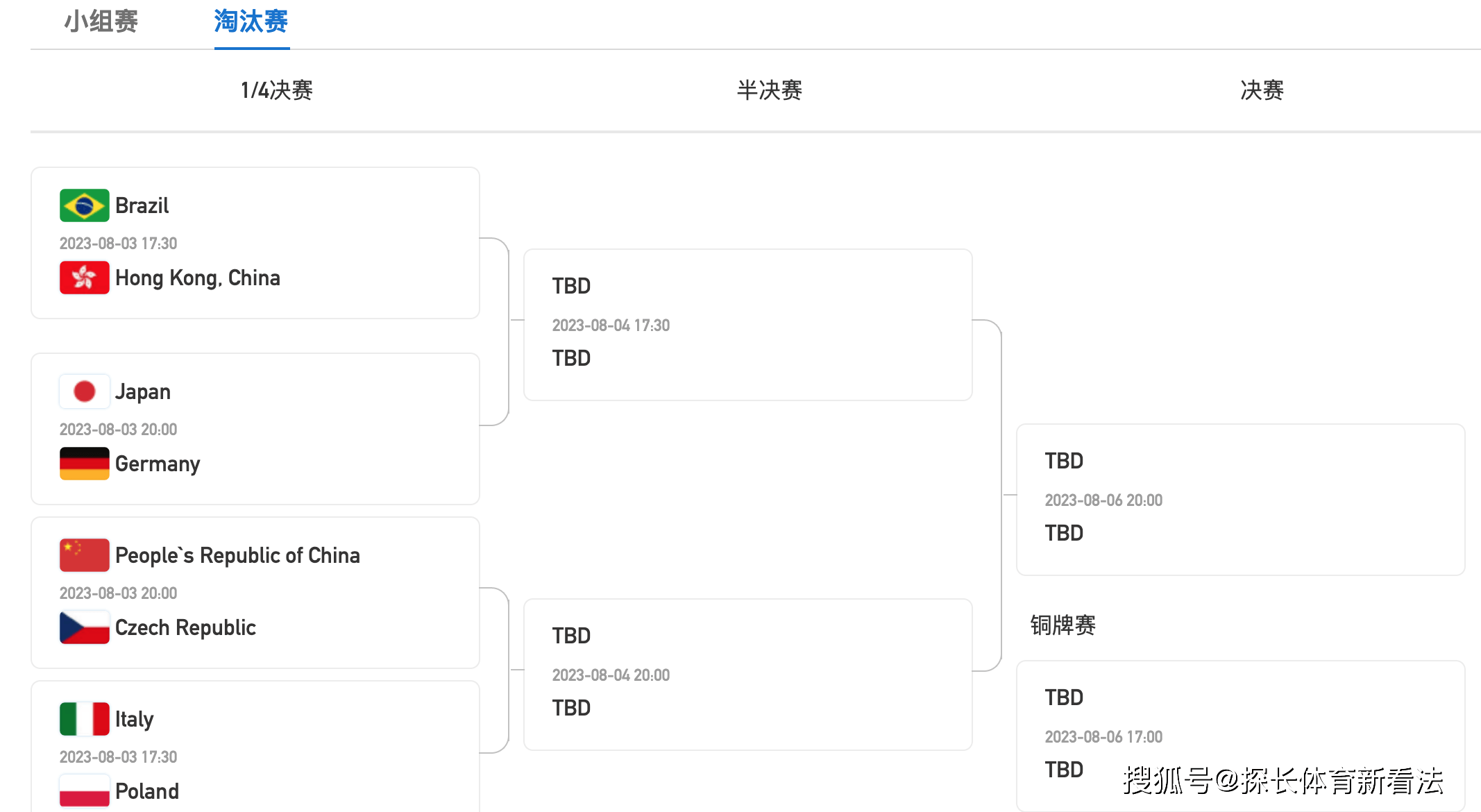Click the Germany flag icon
This screenshot has height=812, width=1481.
[x=84, y=464]
